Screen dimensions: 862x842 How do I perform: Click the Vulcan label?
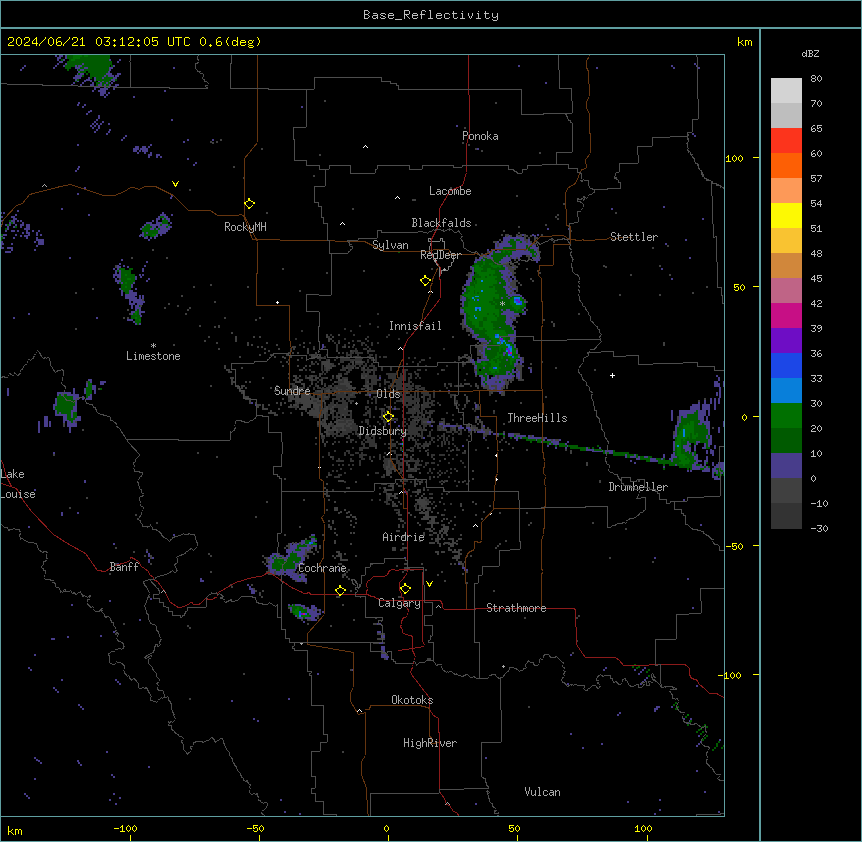coord(542,792)
